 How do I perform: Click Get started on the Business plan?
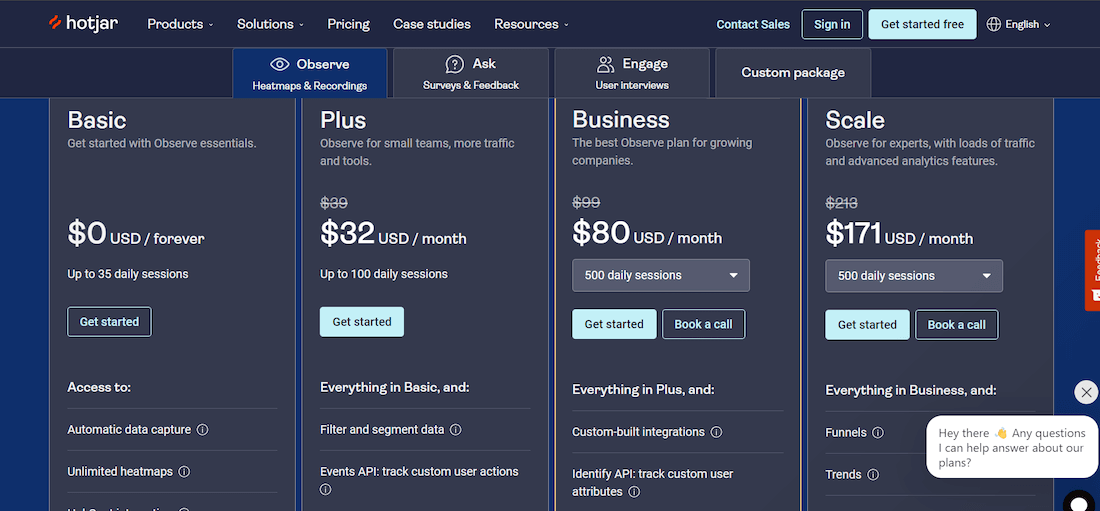614,324
